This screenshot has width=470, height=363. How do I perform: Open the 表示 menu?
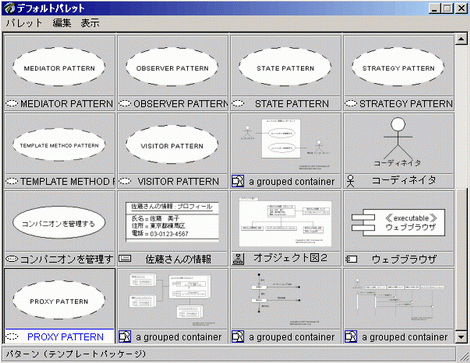coord(90,23)
